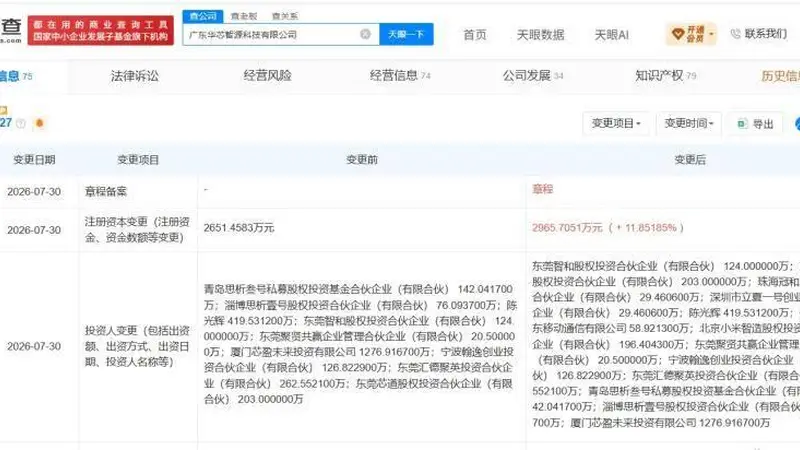This screenshot has width=800, height=450.
Task: Click the date of the 章程备案 row
Action: pos(34,192)
